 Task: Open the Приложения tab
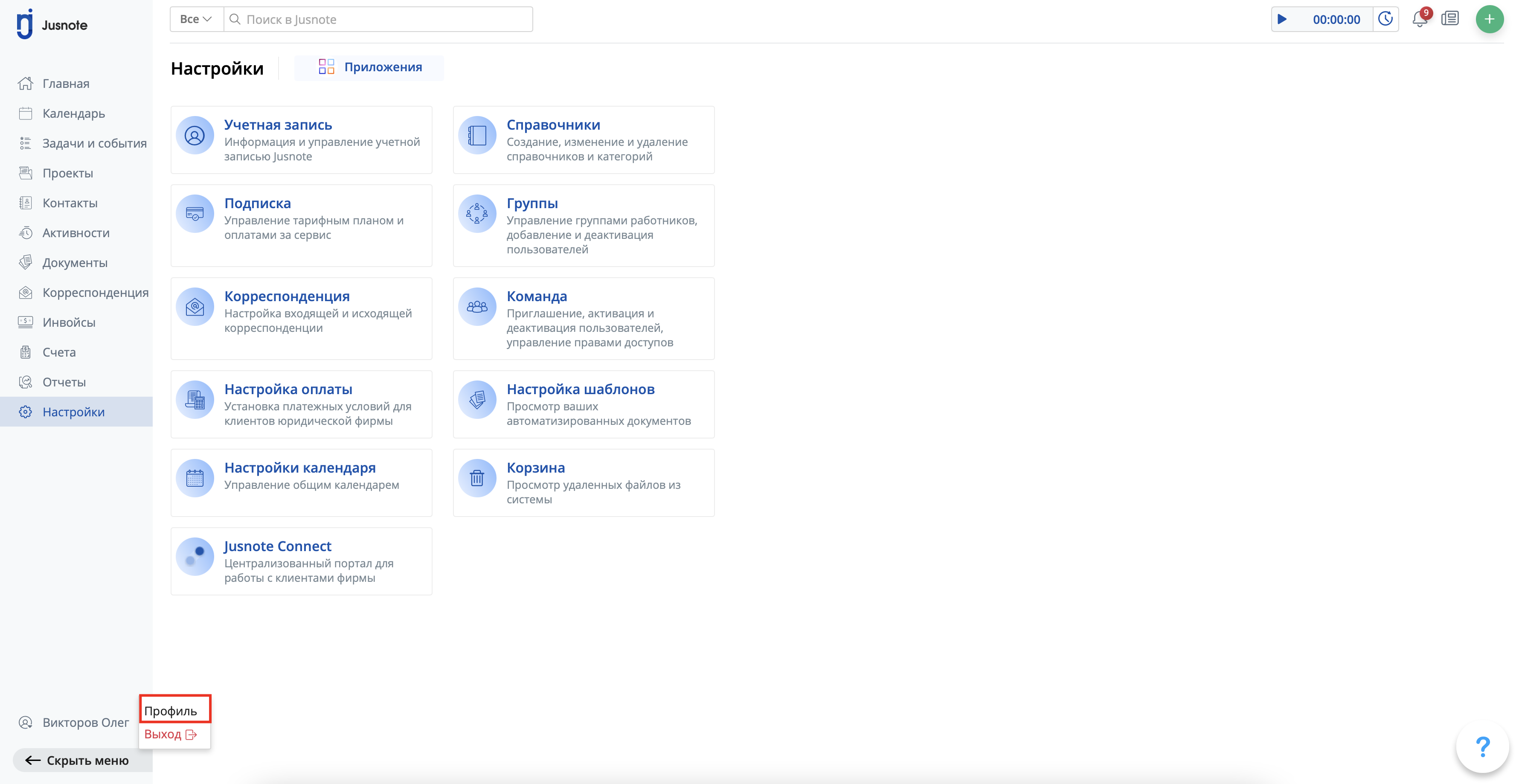point(369,67)
